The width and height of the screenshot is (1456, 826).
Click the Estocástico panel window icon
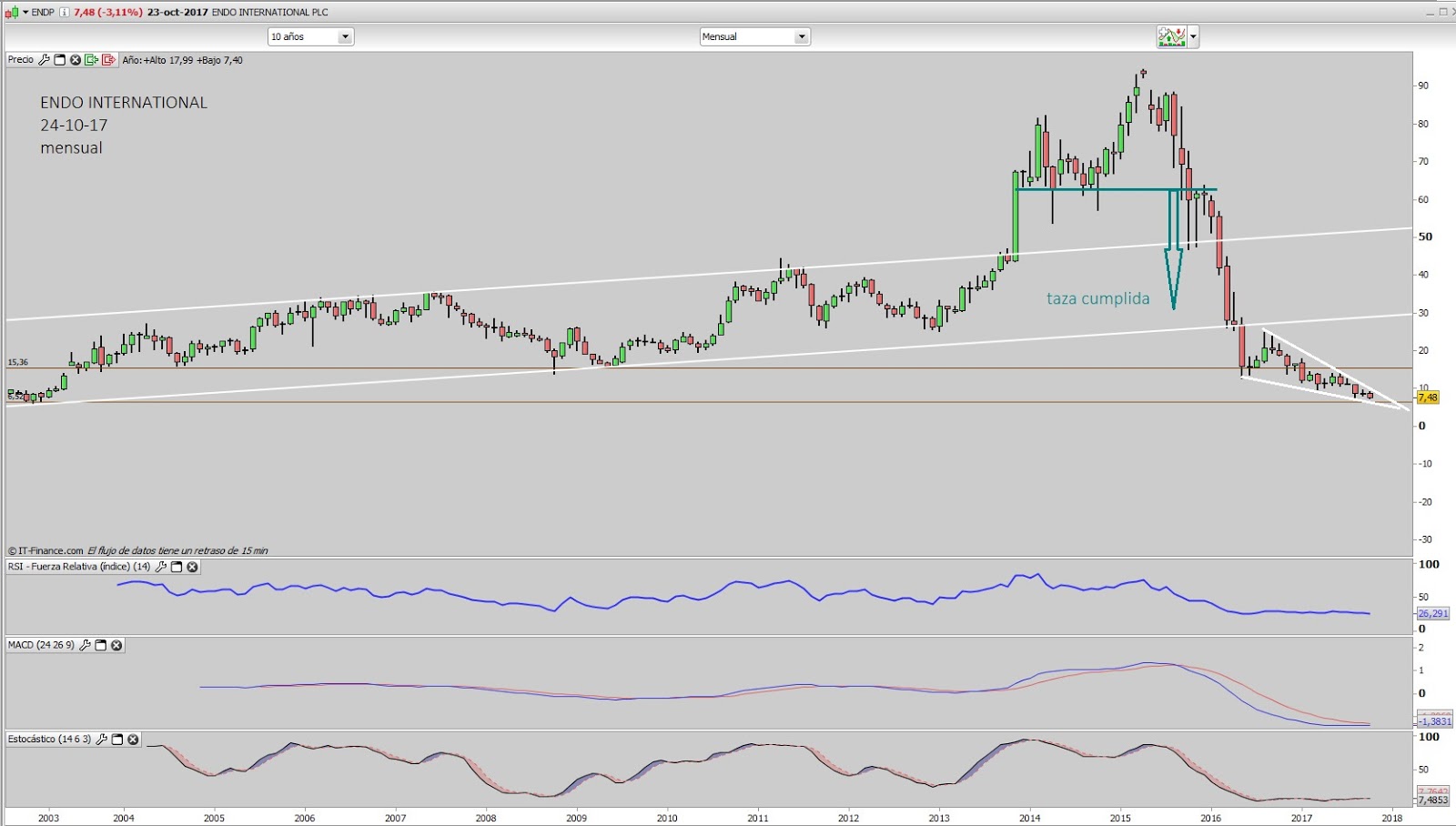117,740
